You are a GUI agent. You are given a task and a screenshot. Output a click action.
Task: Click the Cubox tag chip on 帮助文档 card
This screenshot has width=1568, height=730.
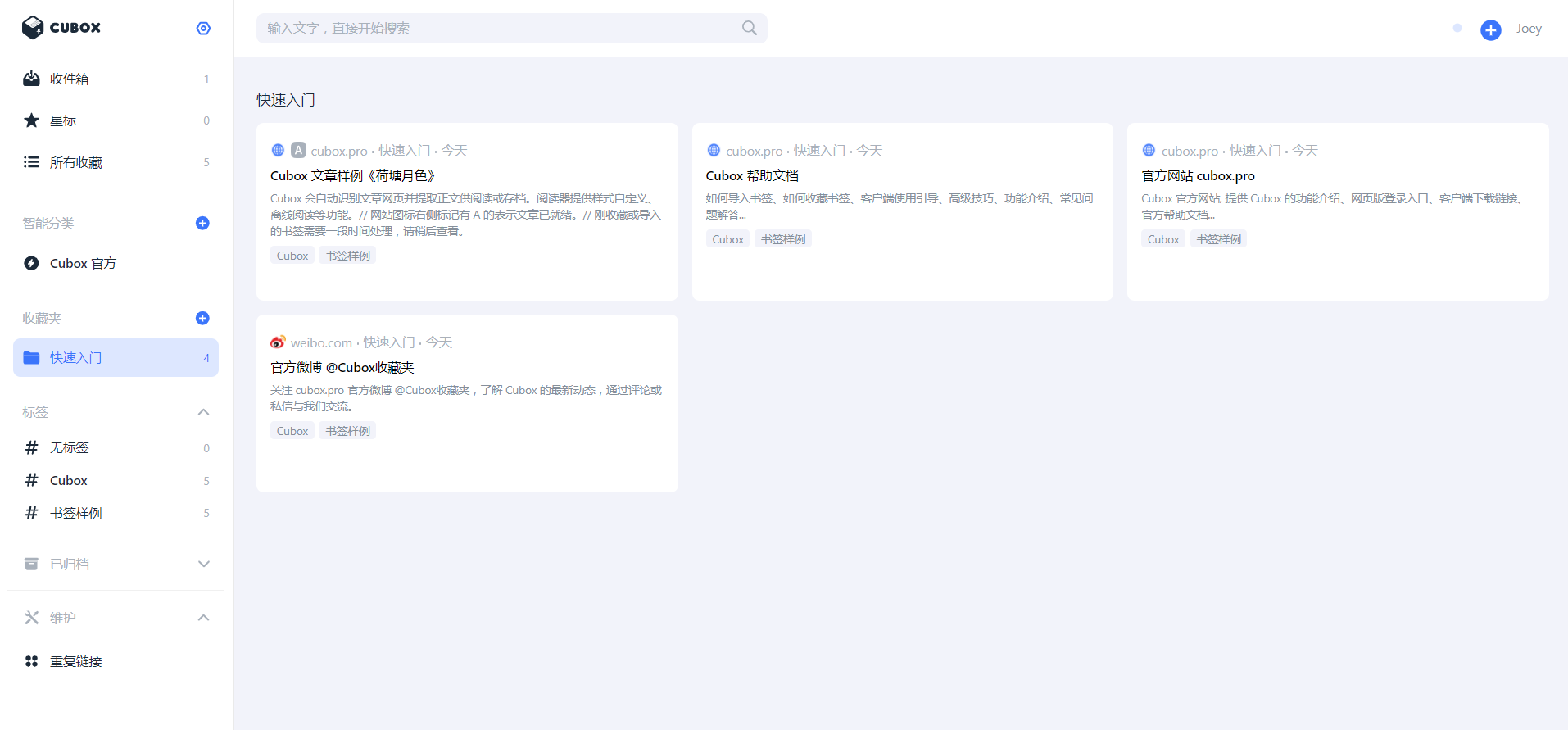(727, 239)
